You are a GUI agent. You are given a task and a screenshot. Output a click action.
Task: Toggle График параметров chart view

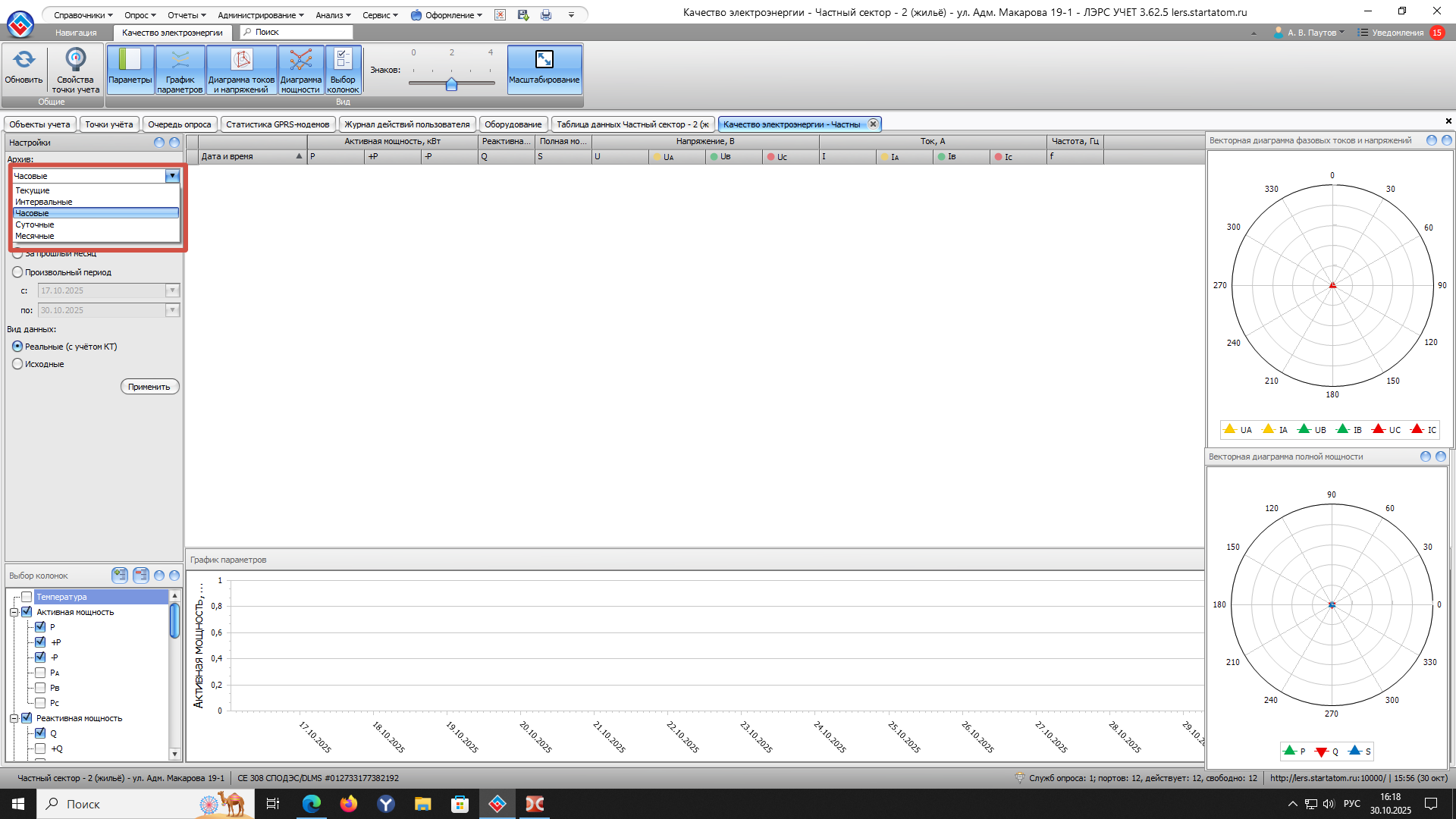(x=180, y=68)
